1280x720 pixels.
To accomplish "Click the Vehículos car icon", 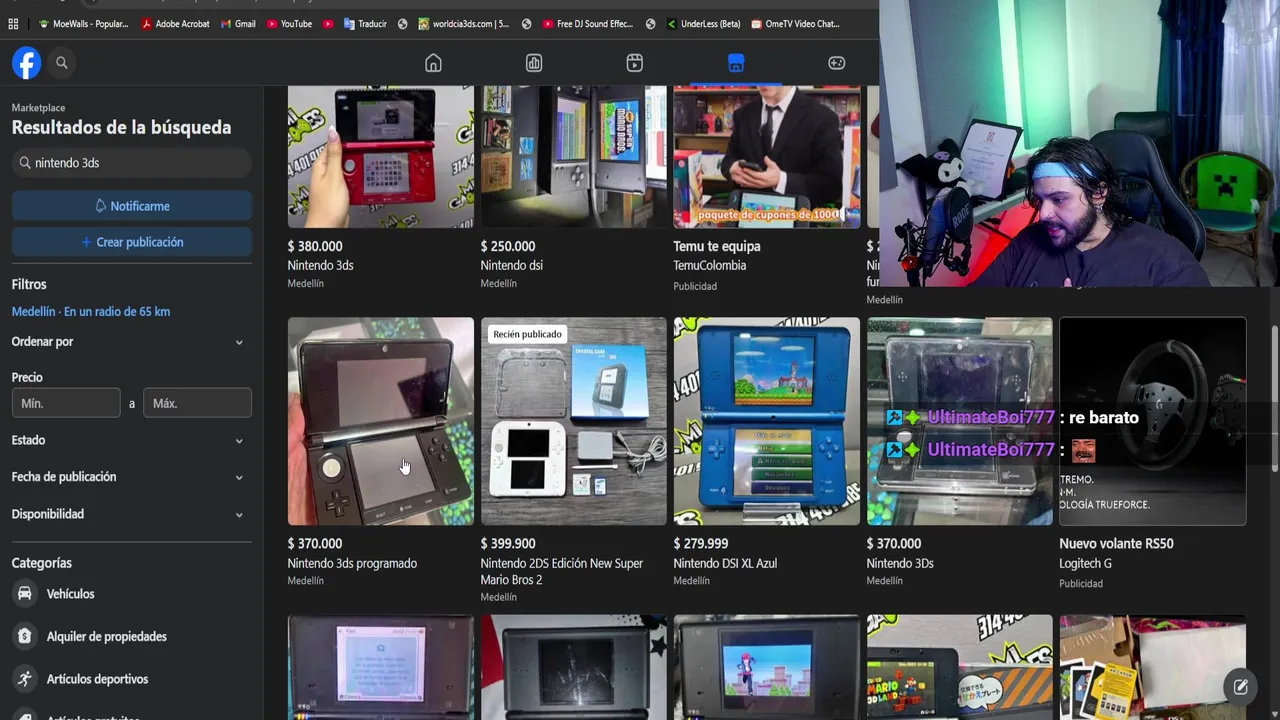I will [24, 594].
